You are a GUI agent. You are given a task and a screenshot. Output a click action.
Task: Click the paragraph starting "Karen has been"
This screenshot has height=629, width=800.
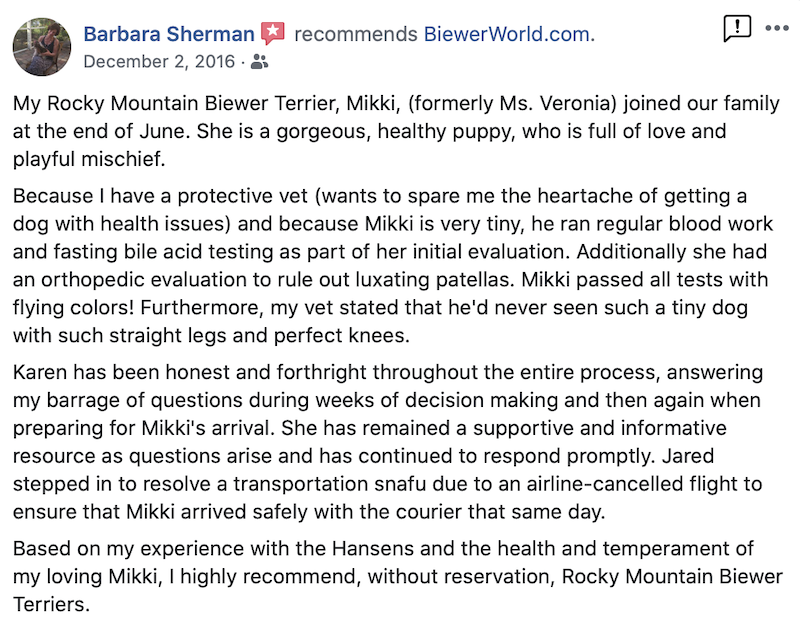(x=390, y=442)
